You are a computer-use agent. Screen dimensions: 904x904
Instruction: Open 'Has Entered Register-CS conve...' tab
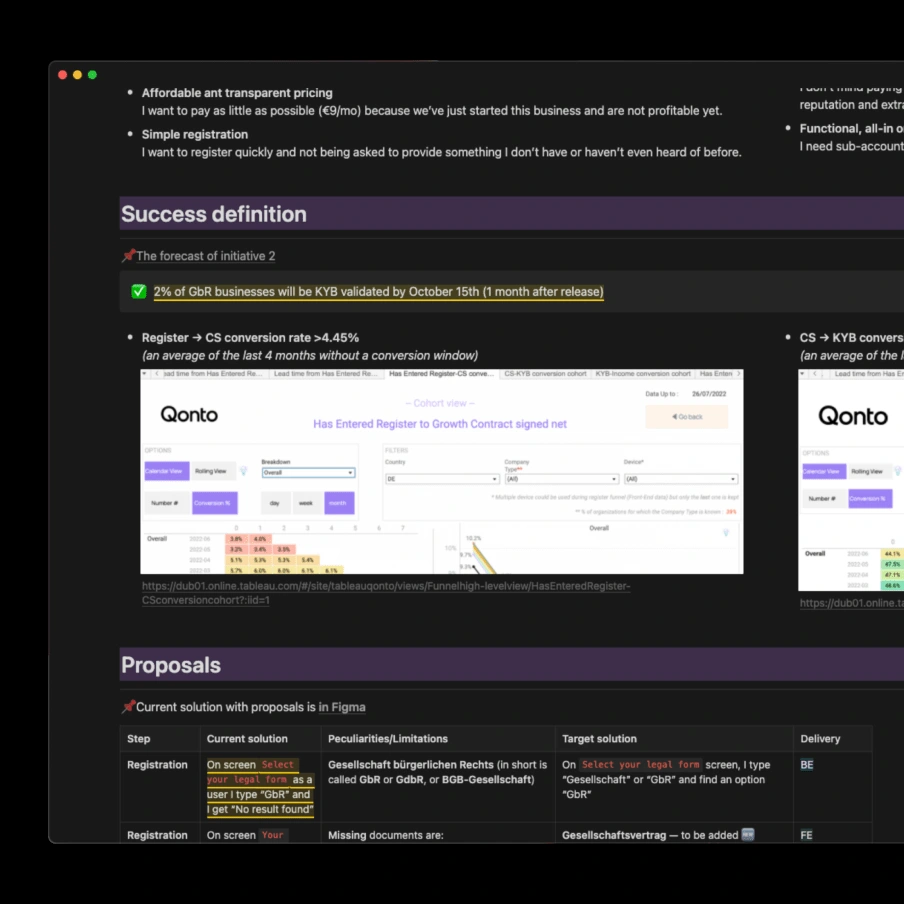point(442,374)
